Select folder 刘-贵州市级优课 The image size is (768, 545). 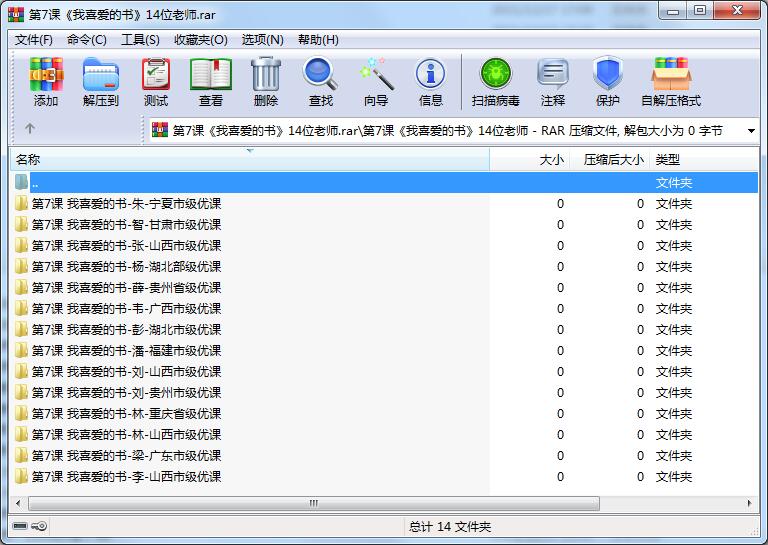click(x=126, y=393)
